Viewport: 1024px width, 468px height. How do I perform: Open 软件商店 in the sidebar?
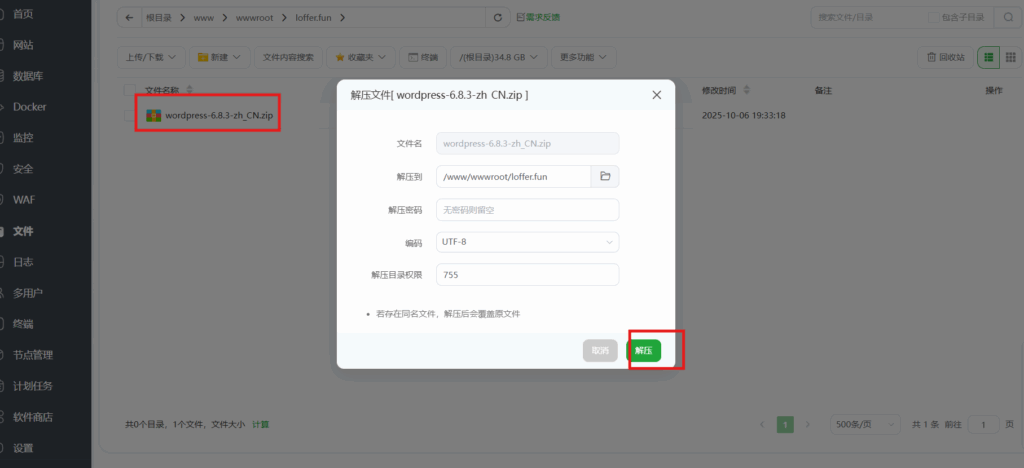pyautogui.click(x=33, y=417)
